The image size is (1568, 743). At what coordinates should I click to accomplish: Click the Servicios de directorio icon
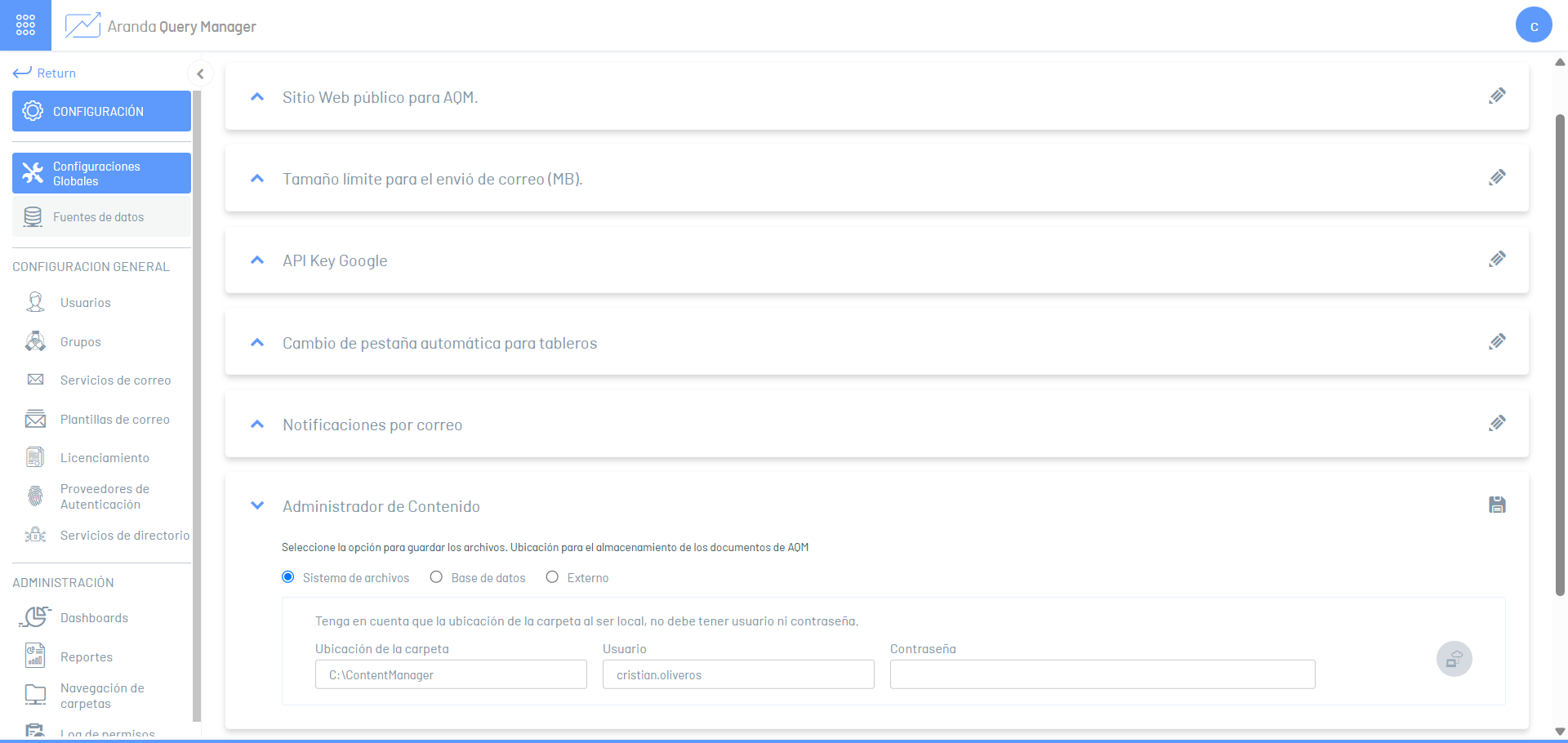[x=35, y=535]
